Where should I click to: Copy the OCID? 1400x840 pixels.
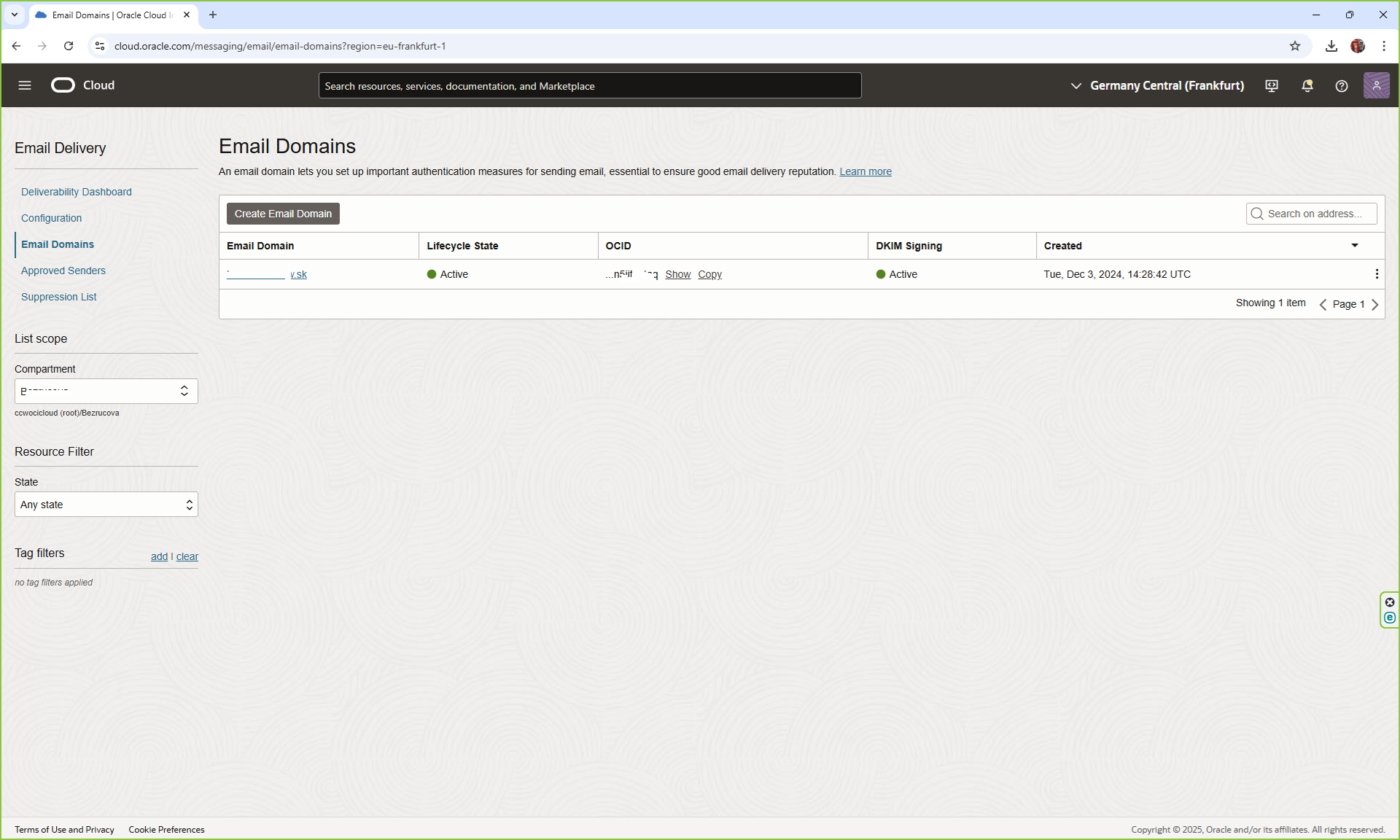coord(709,274)
